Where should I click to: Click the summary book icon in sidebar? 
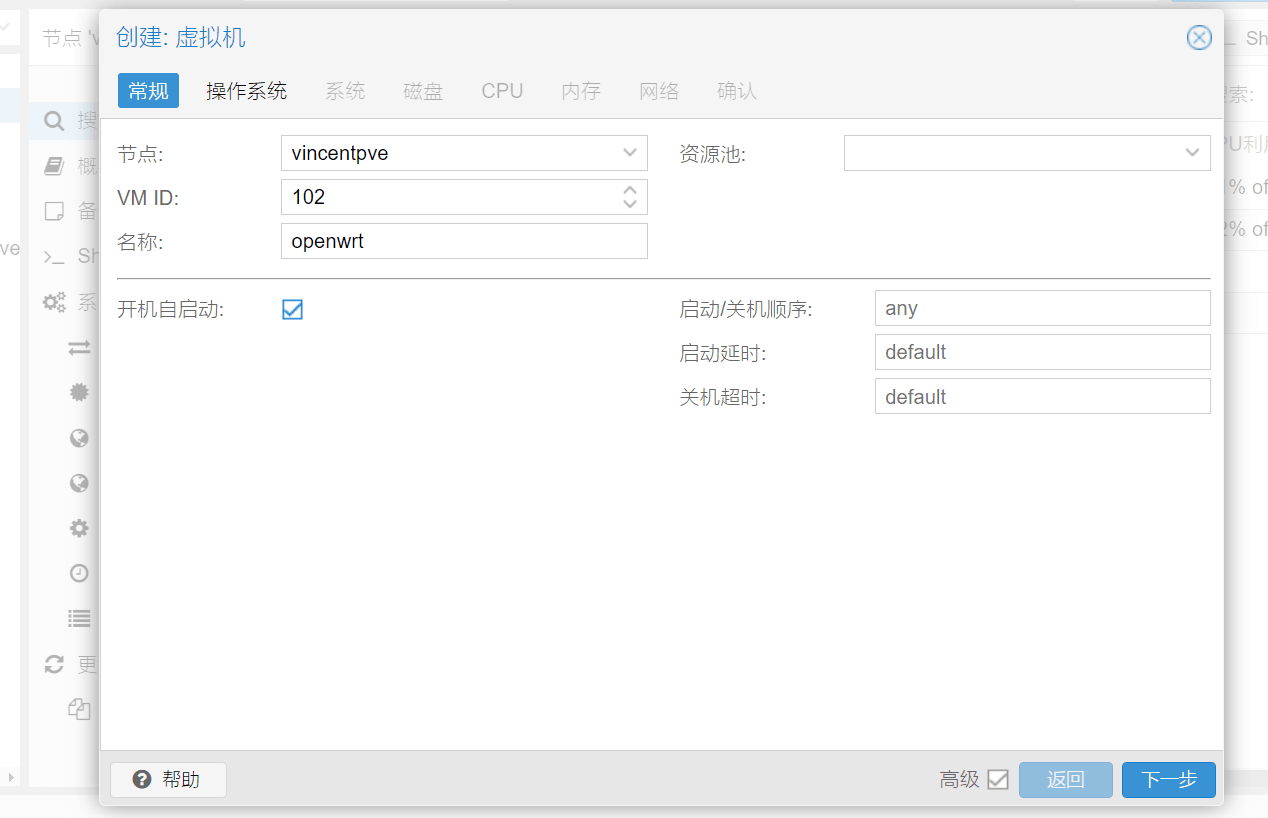tap(54, 167)
